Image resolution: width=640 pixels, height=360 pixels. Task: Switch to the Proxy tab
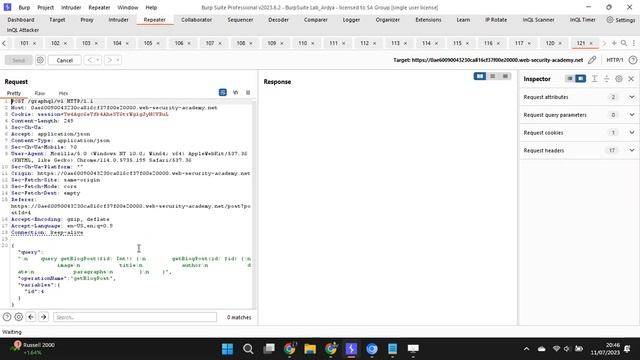point(87,20)
